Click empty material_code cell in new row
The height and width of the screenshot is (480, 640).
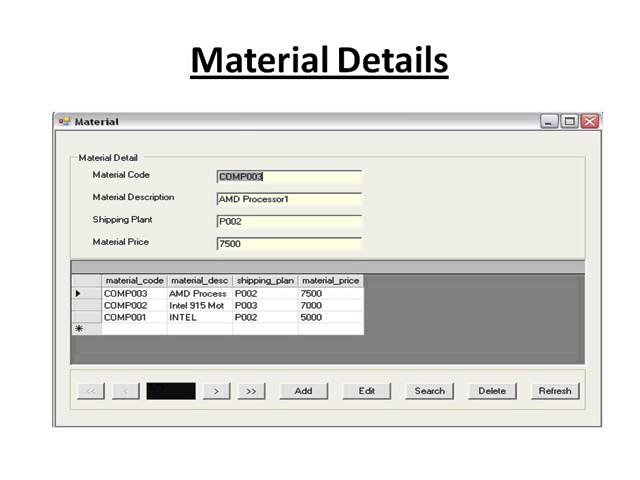(134, 329)
